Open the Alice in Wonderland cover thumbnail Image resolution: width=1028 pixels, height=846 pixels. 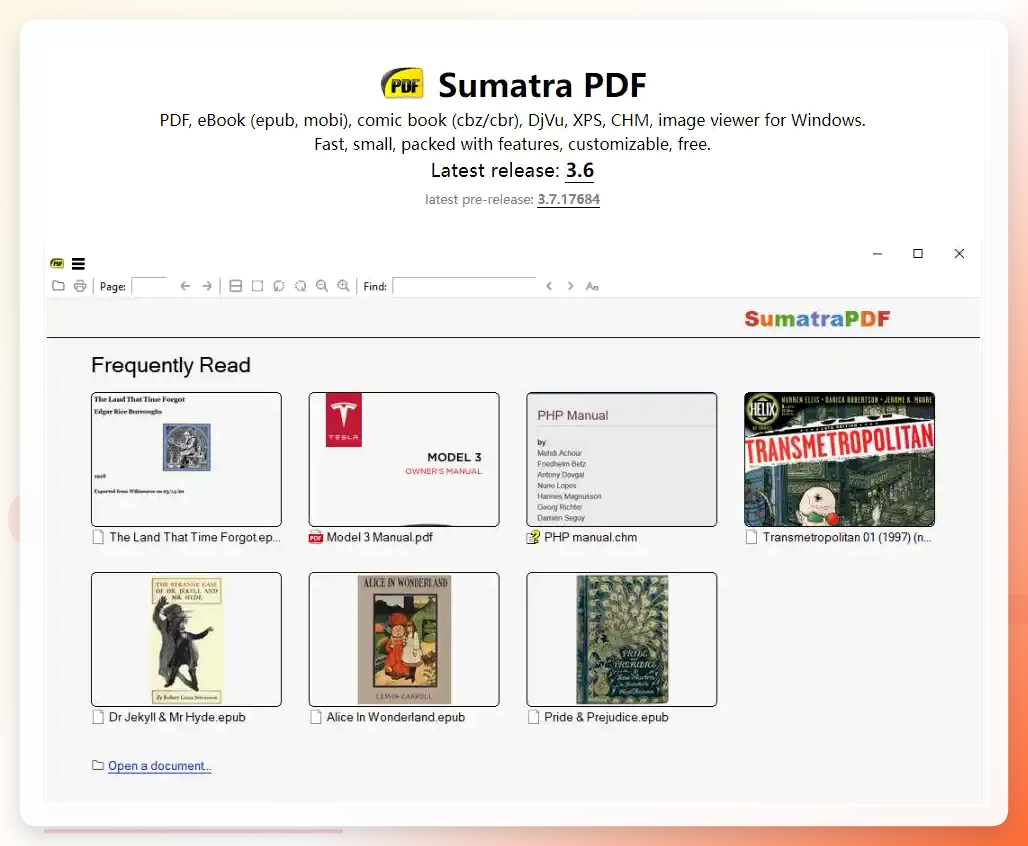click(404, 639)
